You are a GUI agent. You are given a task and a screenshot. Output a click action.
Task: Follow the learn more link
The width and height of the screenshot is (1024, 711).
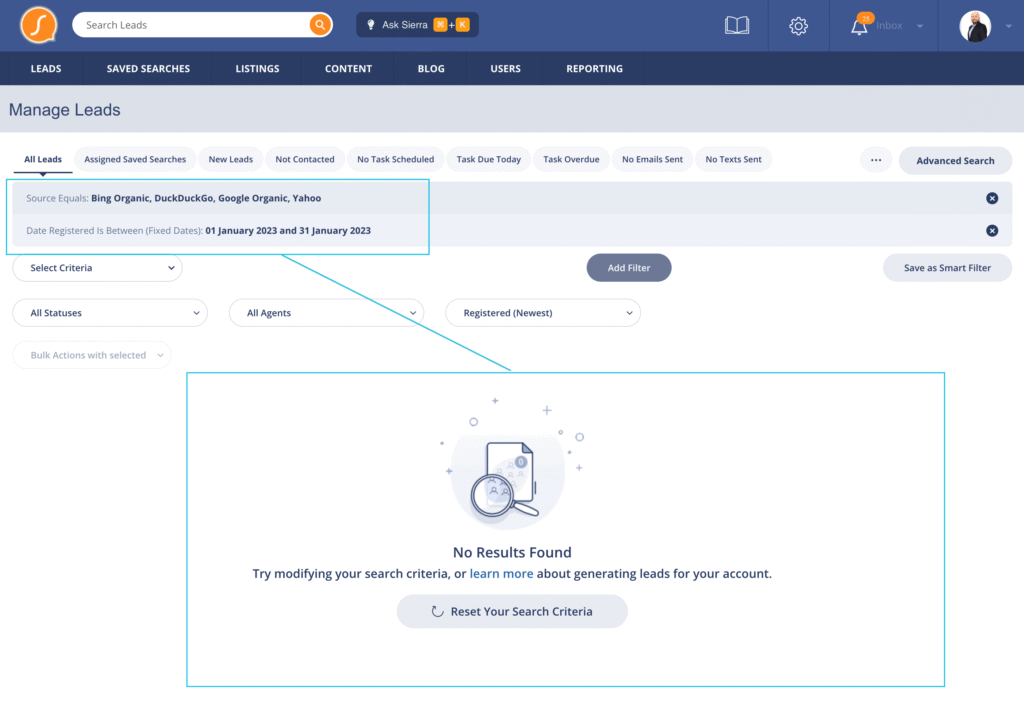501,574
